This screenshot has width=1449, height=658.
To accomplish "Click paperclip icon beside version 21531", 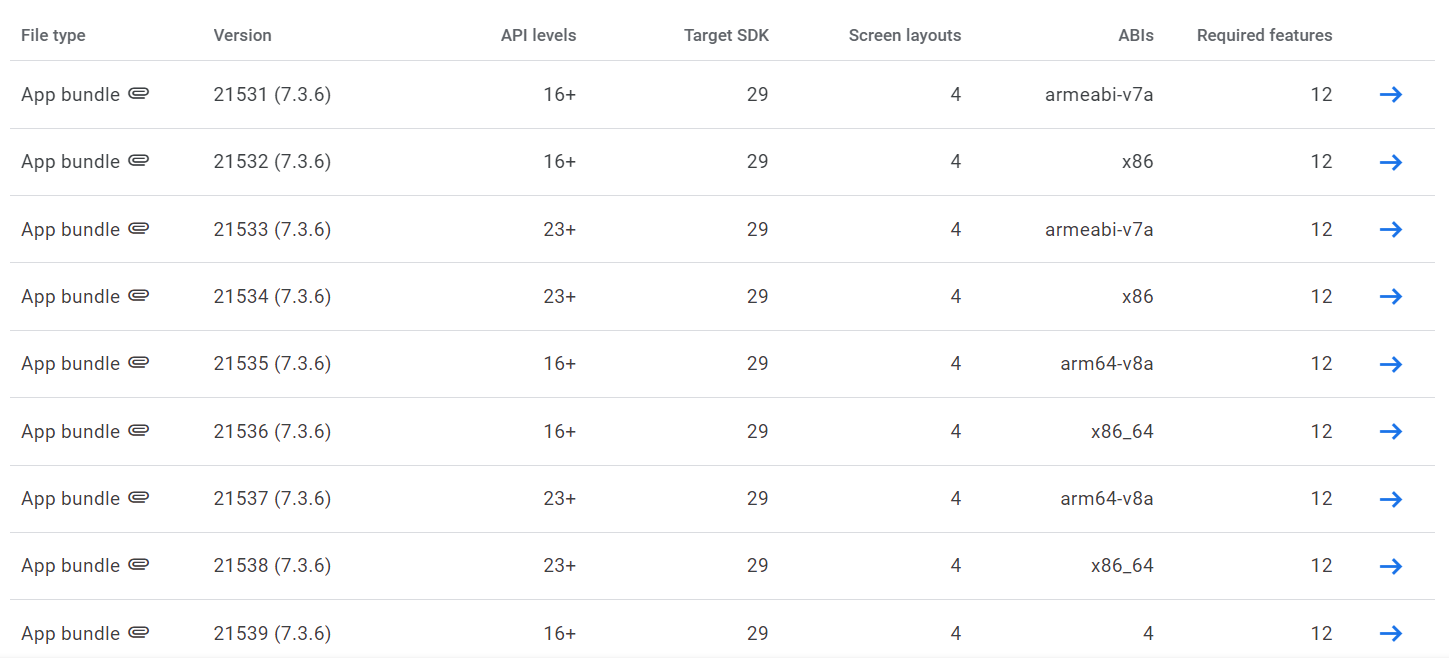I will click(139, 94).
